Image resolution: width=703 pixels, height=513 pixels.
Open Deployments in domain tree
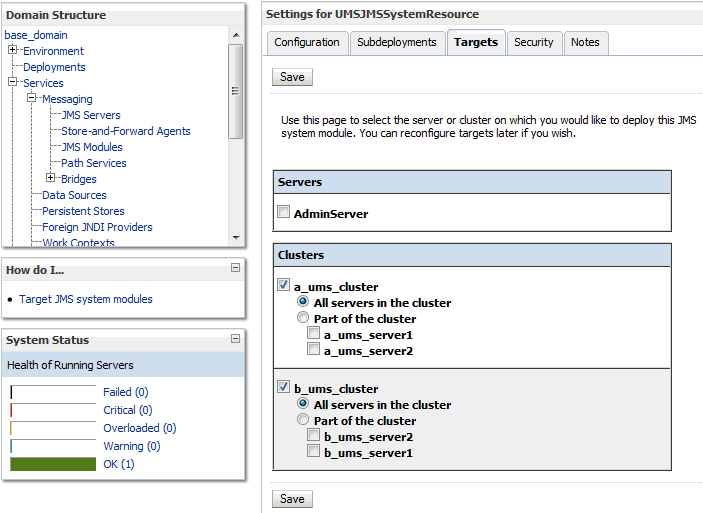54,67
